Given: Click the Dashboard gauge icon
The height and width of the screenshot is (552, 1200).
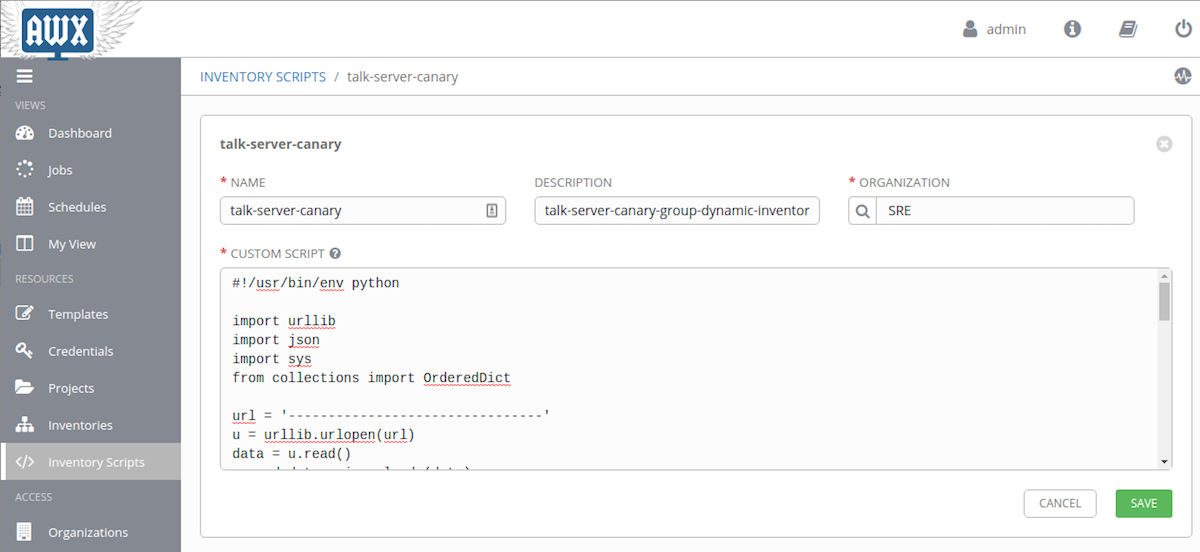Looking at the screenshot, I should click(x=25, y=133).
